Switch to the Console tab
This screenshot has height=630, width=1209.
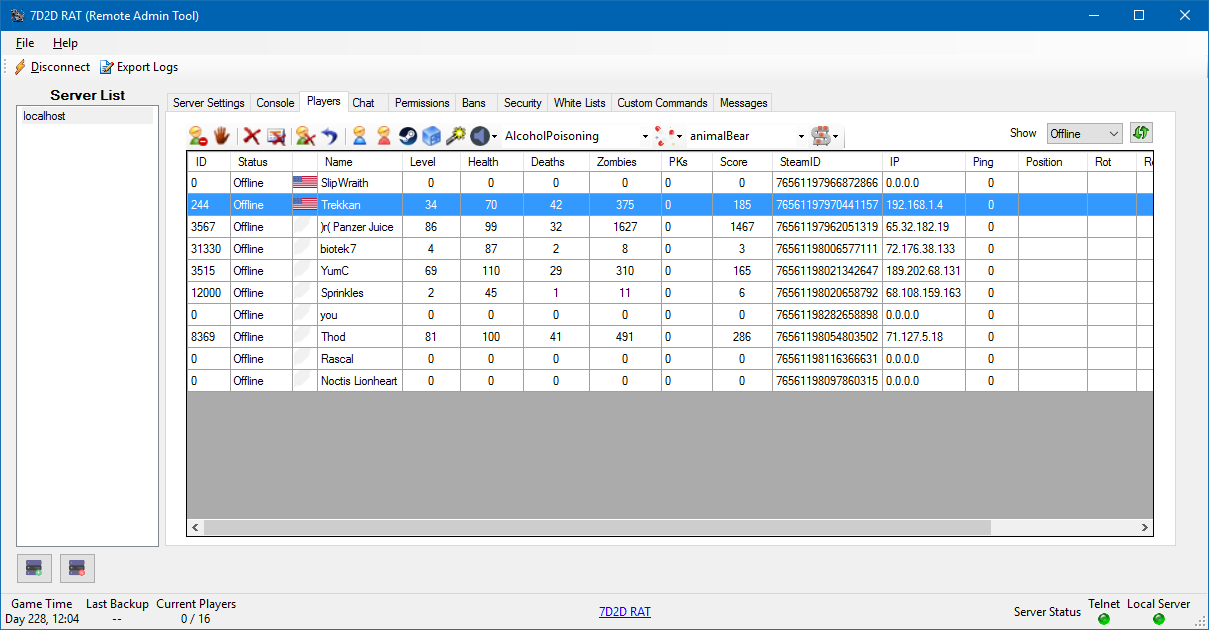coord(275,103)
